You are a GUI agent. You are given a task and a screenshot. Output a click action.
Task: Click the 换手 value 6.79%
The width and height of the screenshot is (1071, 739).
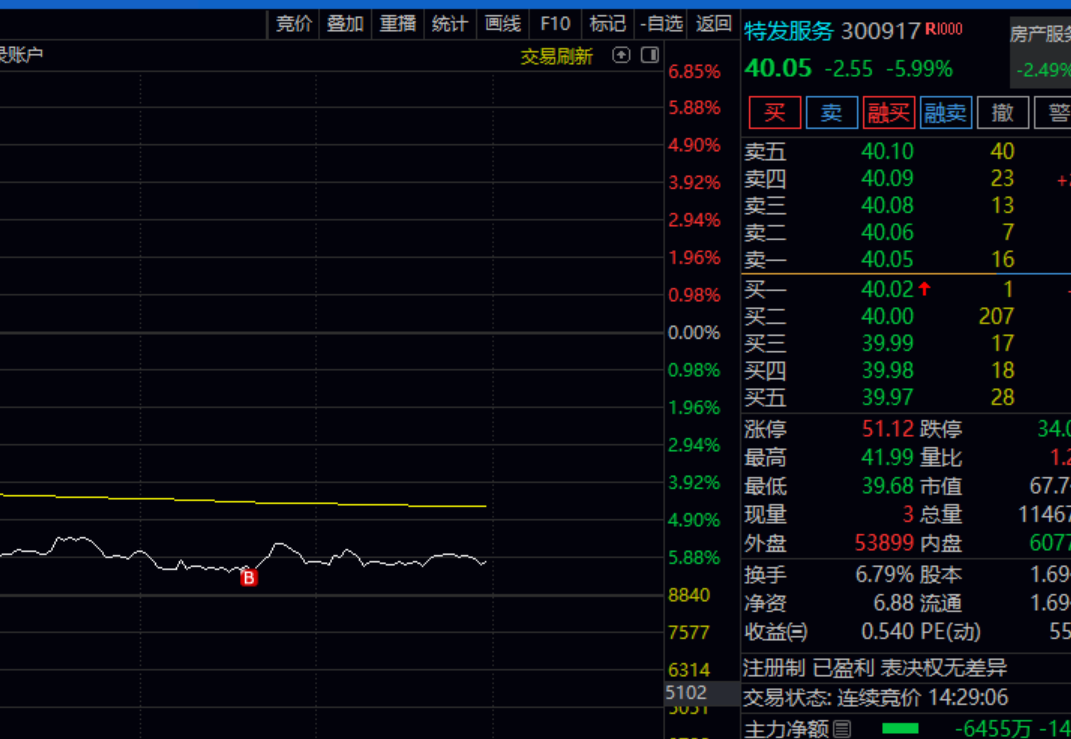(x=885, y=574)
